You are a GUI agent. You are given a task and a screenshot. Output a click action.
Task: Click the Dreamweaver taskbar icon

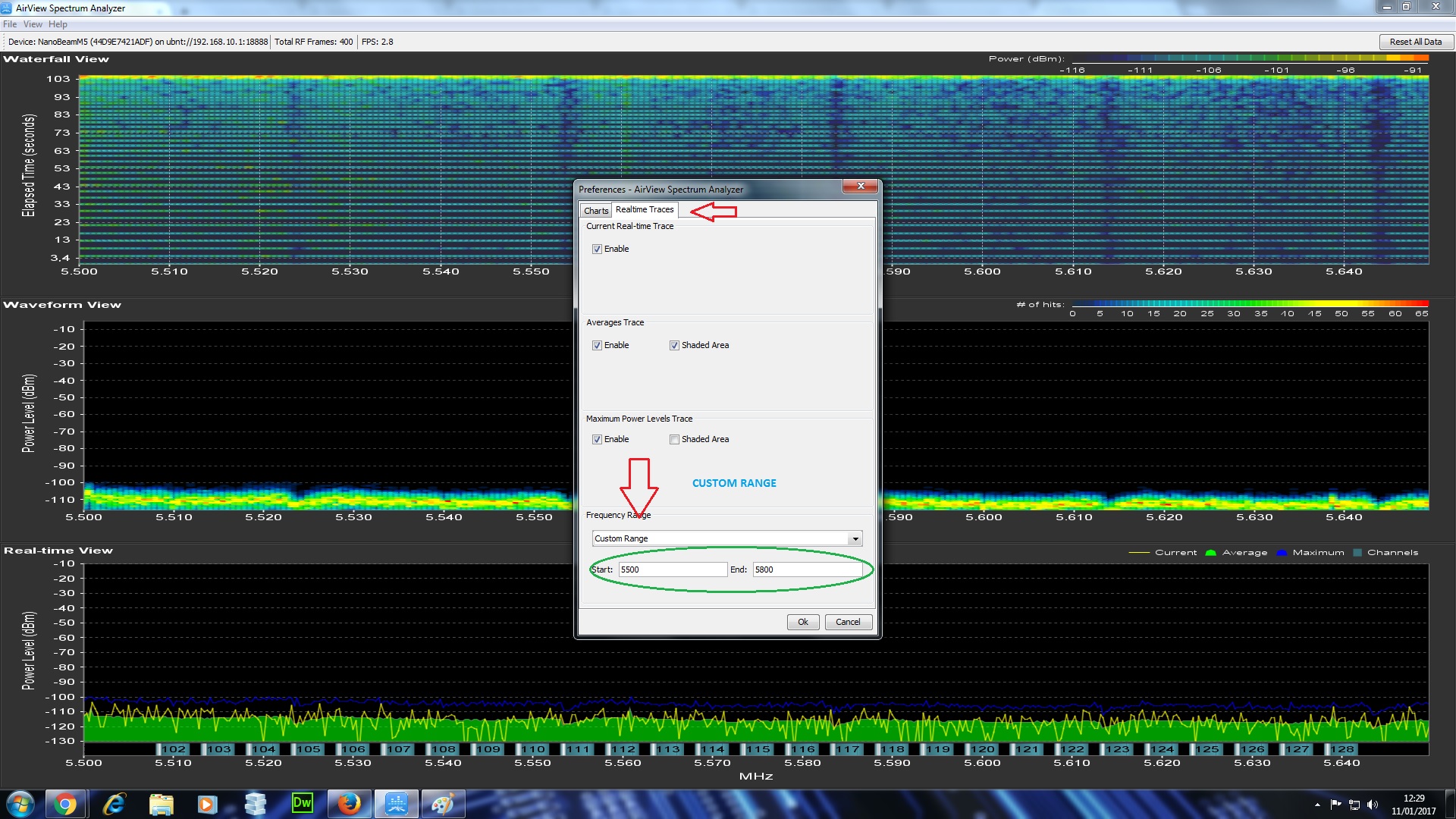pos(302,804)
